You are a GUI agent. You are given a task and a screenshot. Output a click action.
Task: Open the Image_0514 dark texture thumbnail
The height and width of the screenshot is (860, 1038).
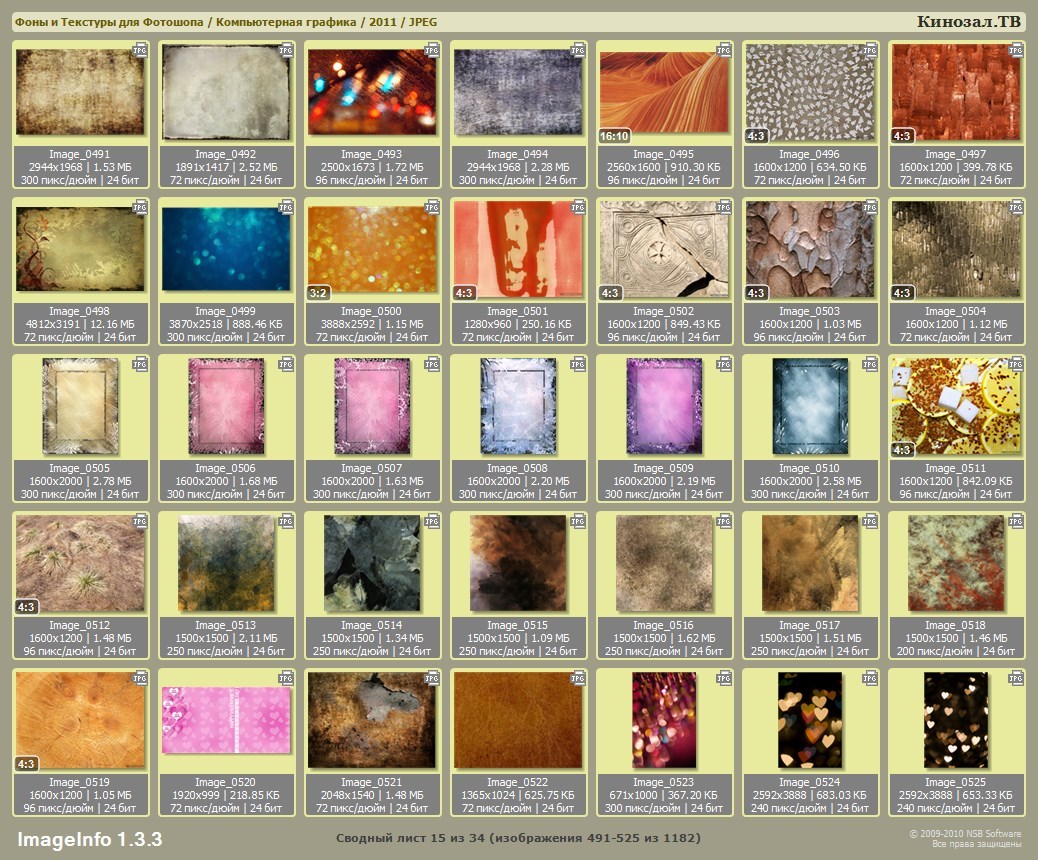tap(370, 563)
